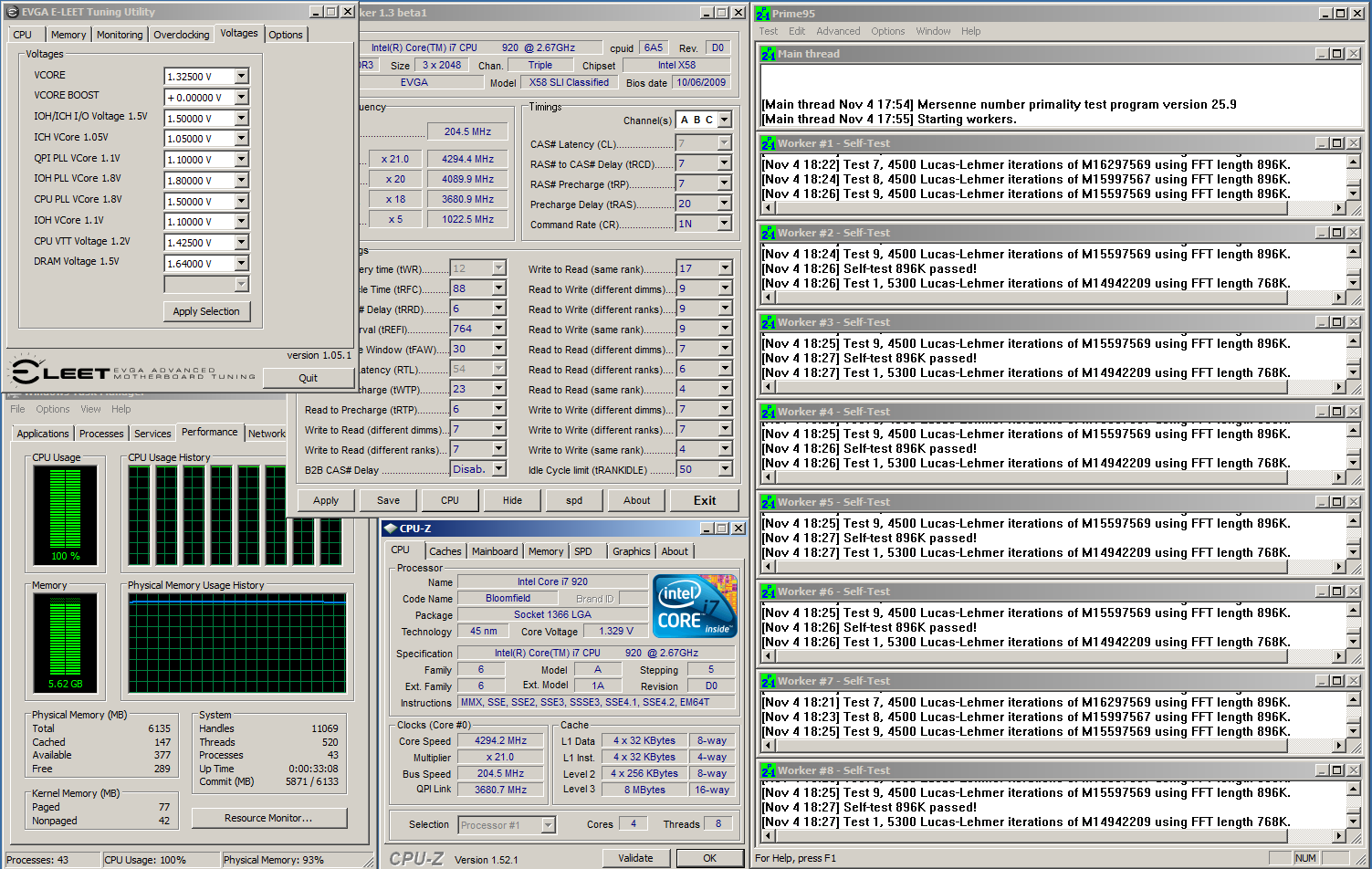Switch to the Mainboard tab in CPU-Z
1372x869 pixels.
(495, 551)
